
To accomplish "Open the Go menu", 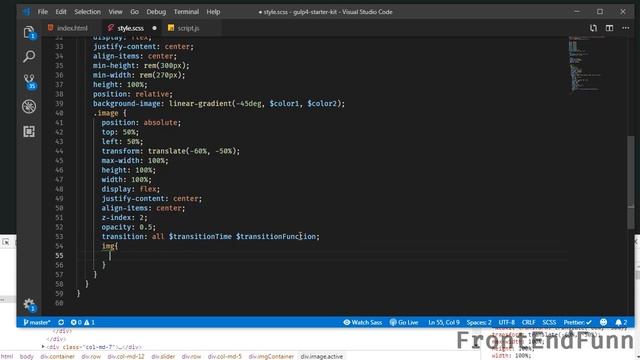I will click(134, 12).
